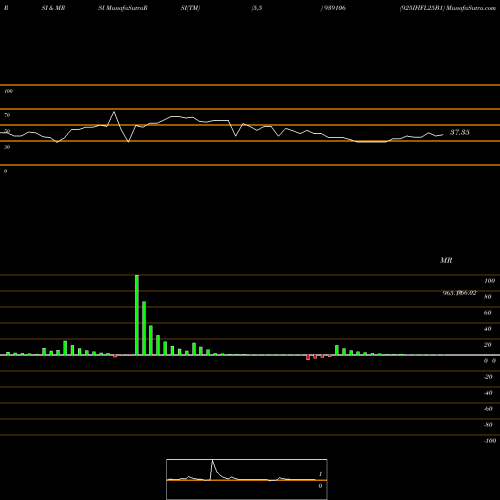The height and width of the screenshot is (500, 500).
Task: Click the MR panel title label
Action: point(446,260)
